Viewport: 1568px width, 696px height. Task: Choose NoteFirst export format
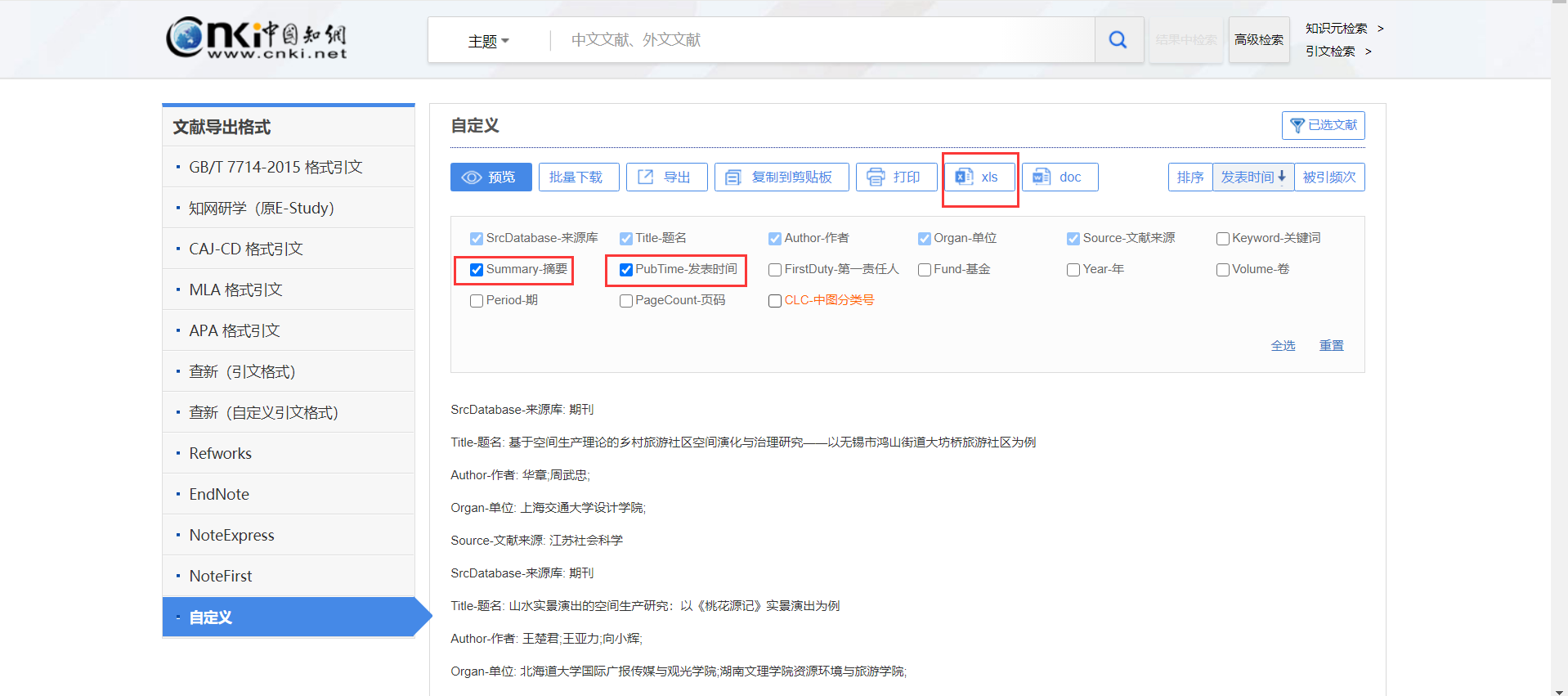289,576
